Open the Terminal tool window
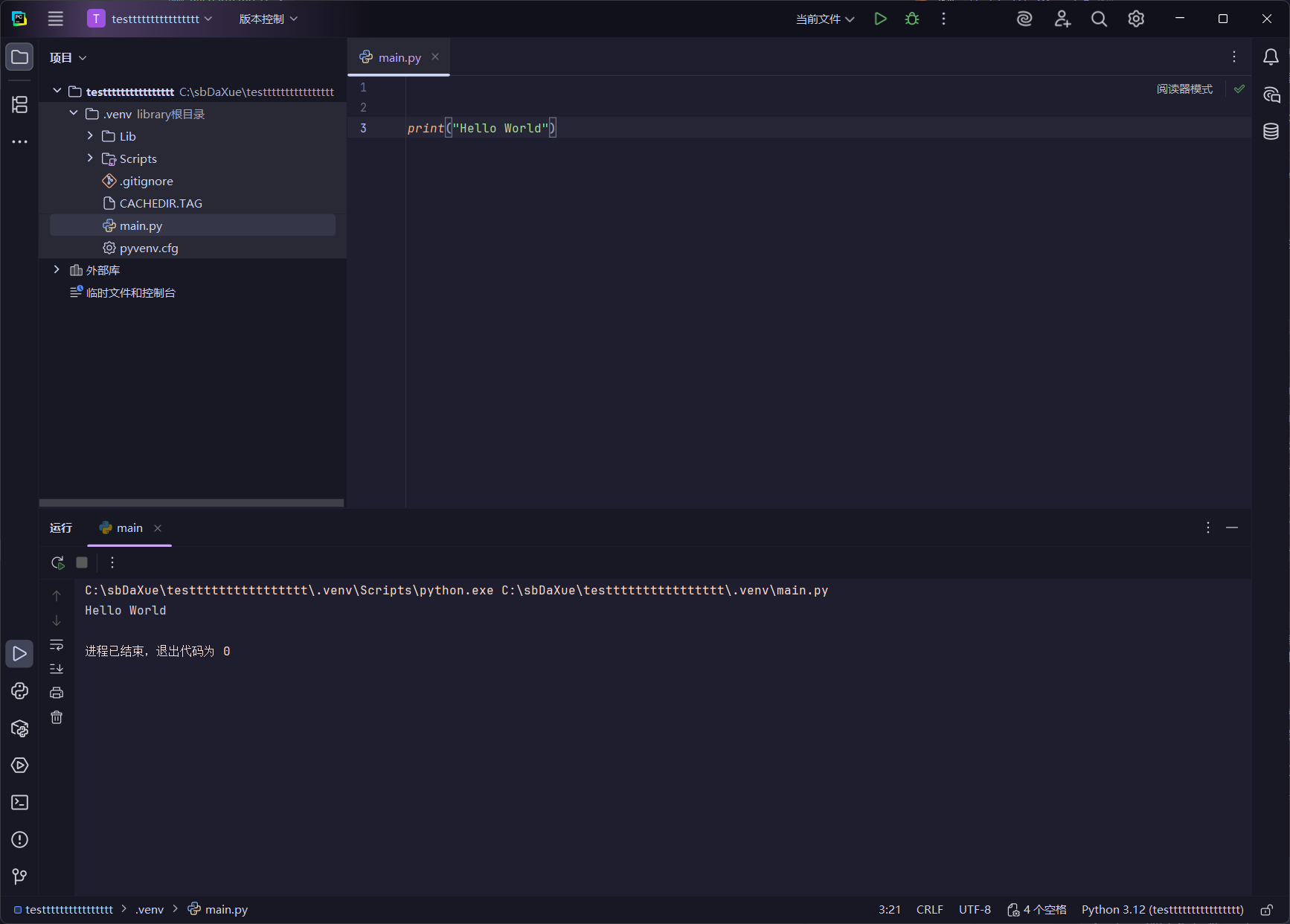 coord(20,803)
